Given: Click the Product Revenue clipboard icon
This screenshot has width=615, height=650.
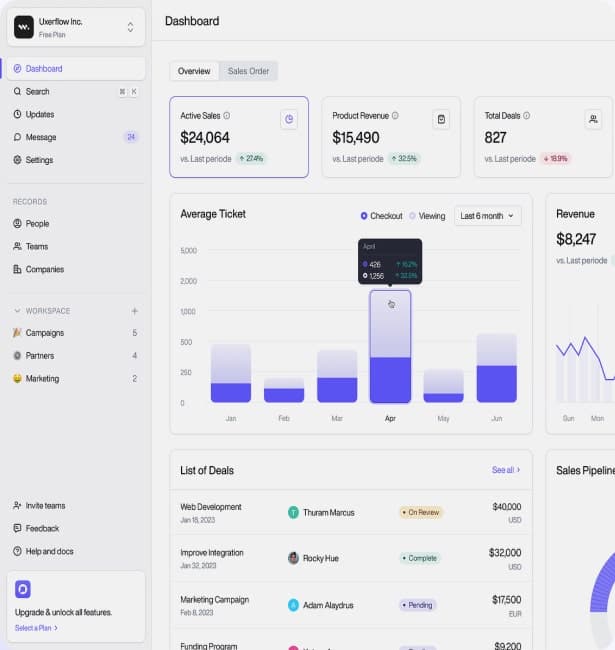Looking at the screenshot, I should point(441,119).
